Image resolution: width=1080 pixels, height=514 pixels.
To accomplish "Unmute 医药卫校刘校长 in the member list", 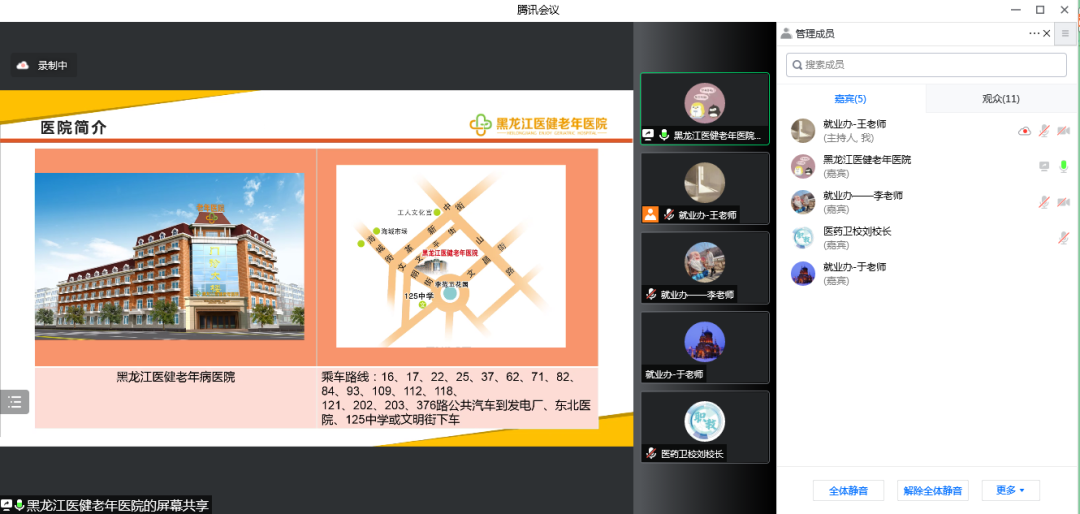I will 1063,238.
